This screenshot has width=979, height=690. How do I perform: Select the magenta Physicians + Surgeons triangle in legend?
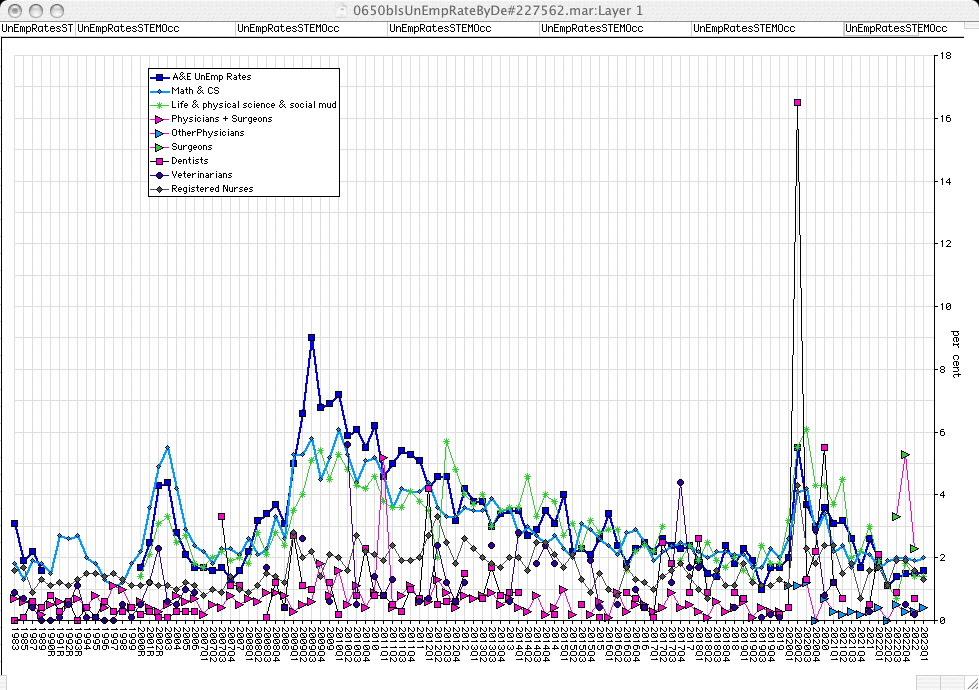[x=159, y=119]
